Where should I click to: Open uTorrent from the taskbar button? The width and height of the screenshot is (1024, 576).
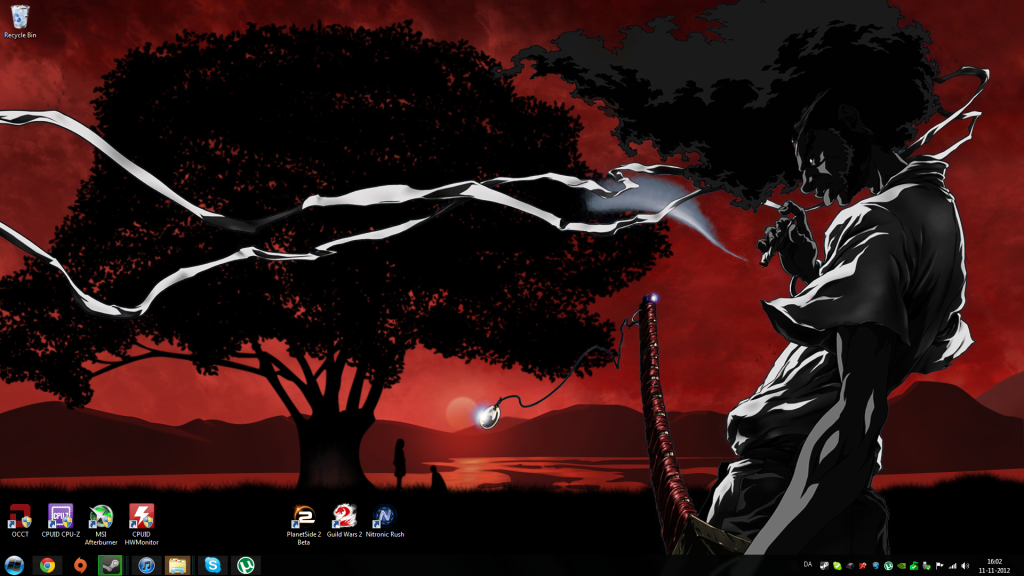pos(246,565)
